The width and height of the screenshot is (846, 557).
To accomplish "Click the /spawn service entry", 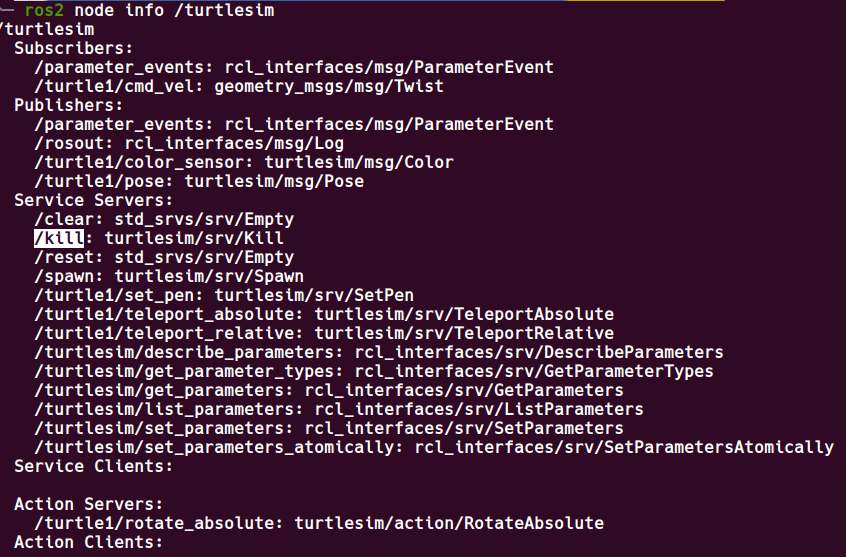I will pyautogui.click(x=63, y=276).
